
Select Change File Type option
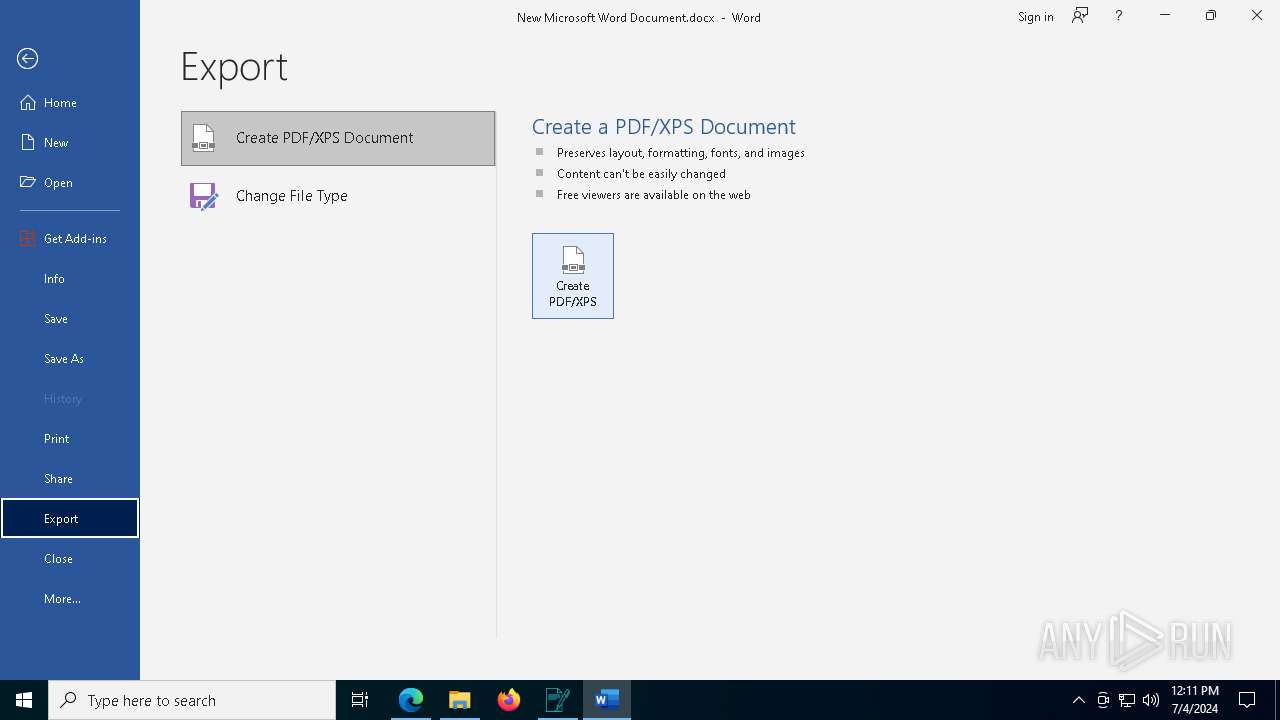tap(338, 196)
